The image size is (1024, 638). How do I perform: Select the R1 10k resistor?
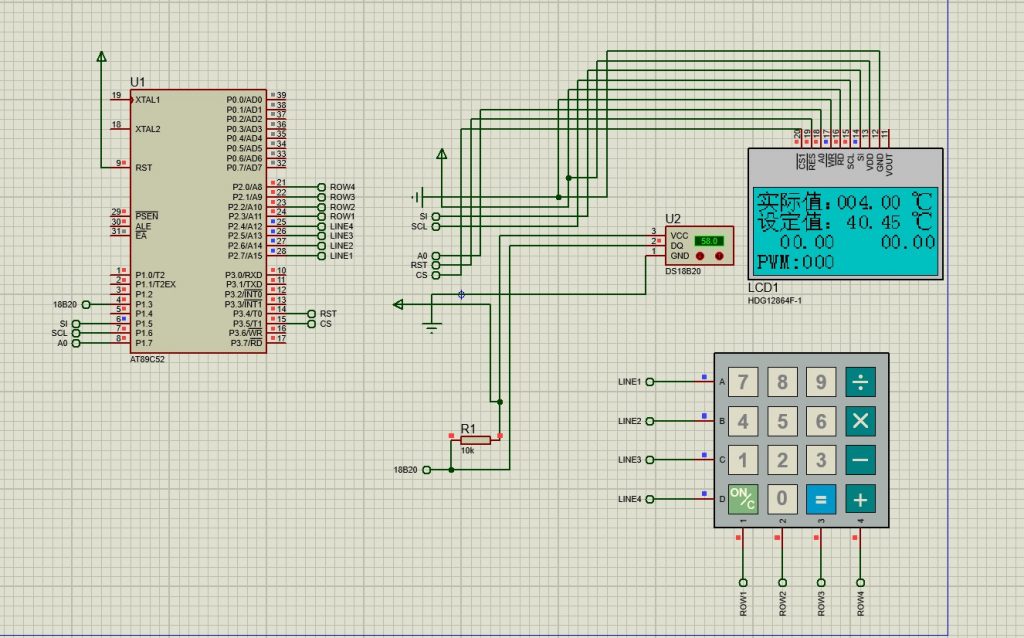coord(475,439)
